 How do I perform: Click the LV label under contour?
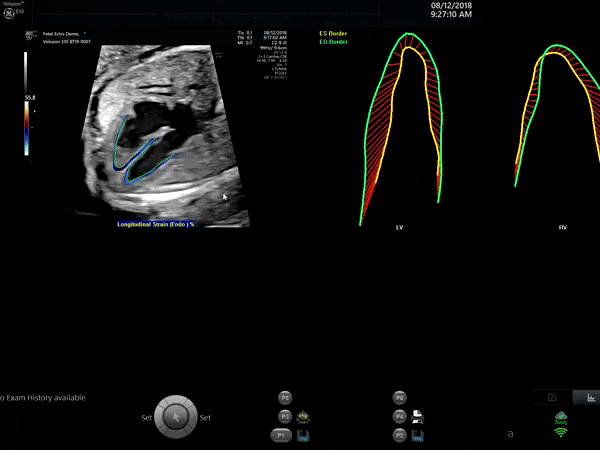pos(399,228)
